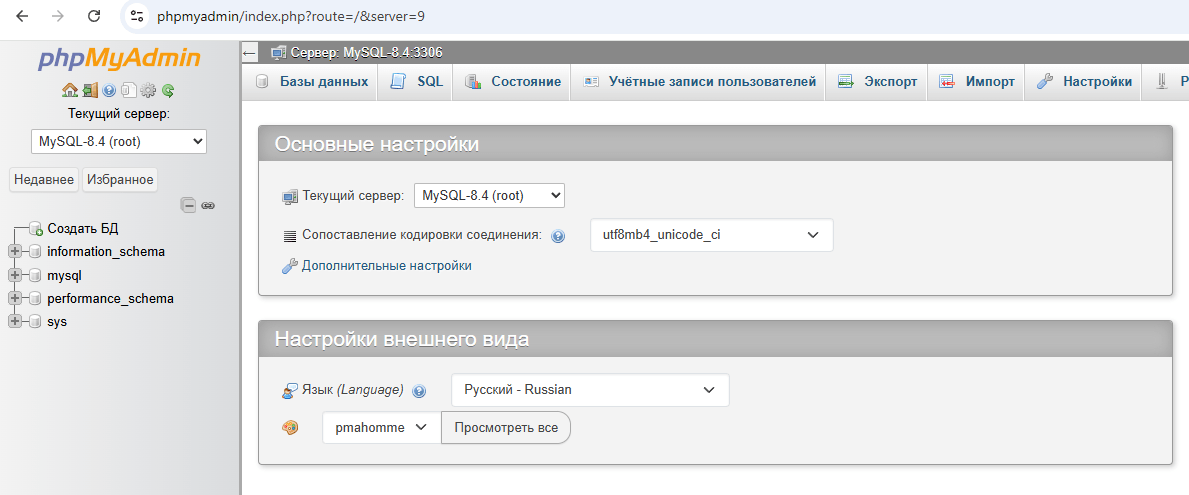Expand the performance_schema tree node

coord(14,299)
